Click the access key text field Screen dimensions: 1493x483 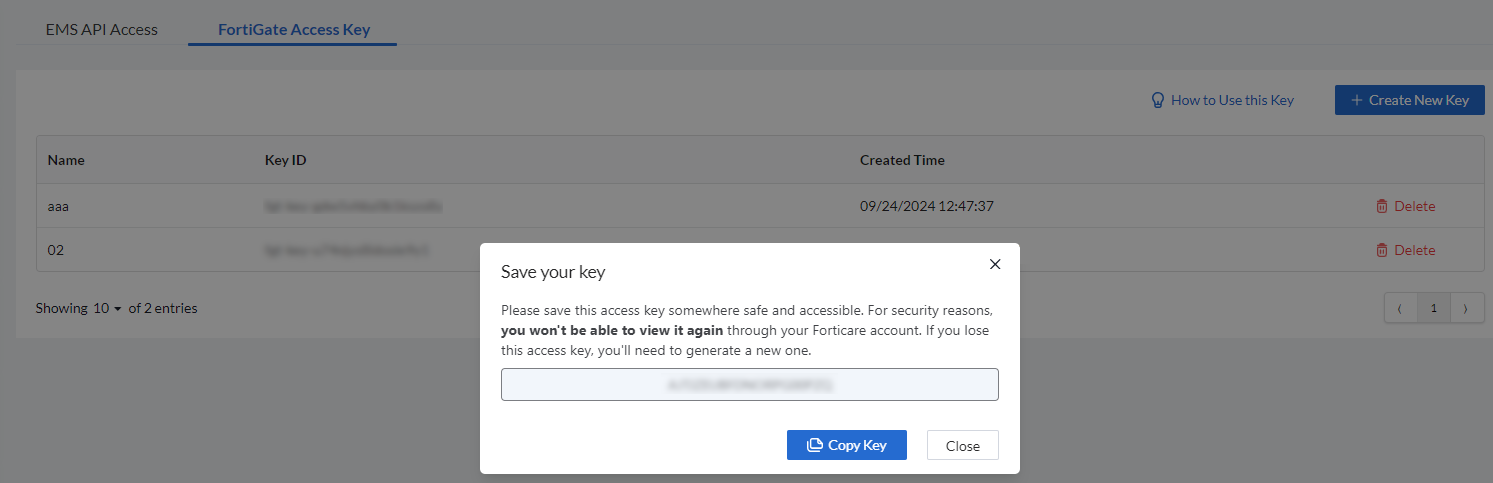[749, 384]
